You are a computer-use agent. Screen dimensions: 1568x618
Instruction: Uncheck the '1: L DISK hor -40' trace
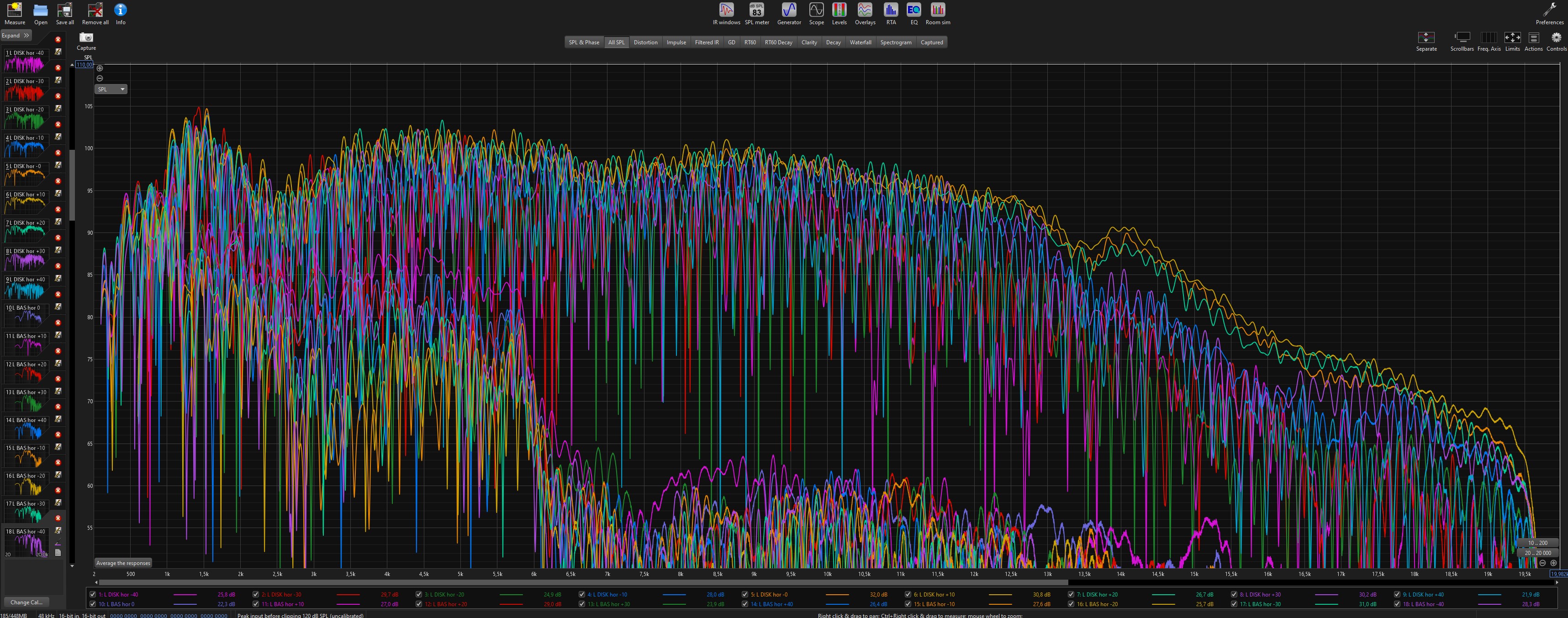(93, 594)
